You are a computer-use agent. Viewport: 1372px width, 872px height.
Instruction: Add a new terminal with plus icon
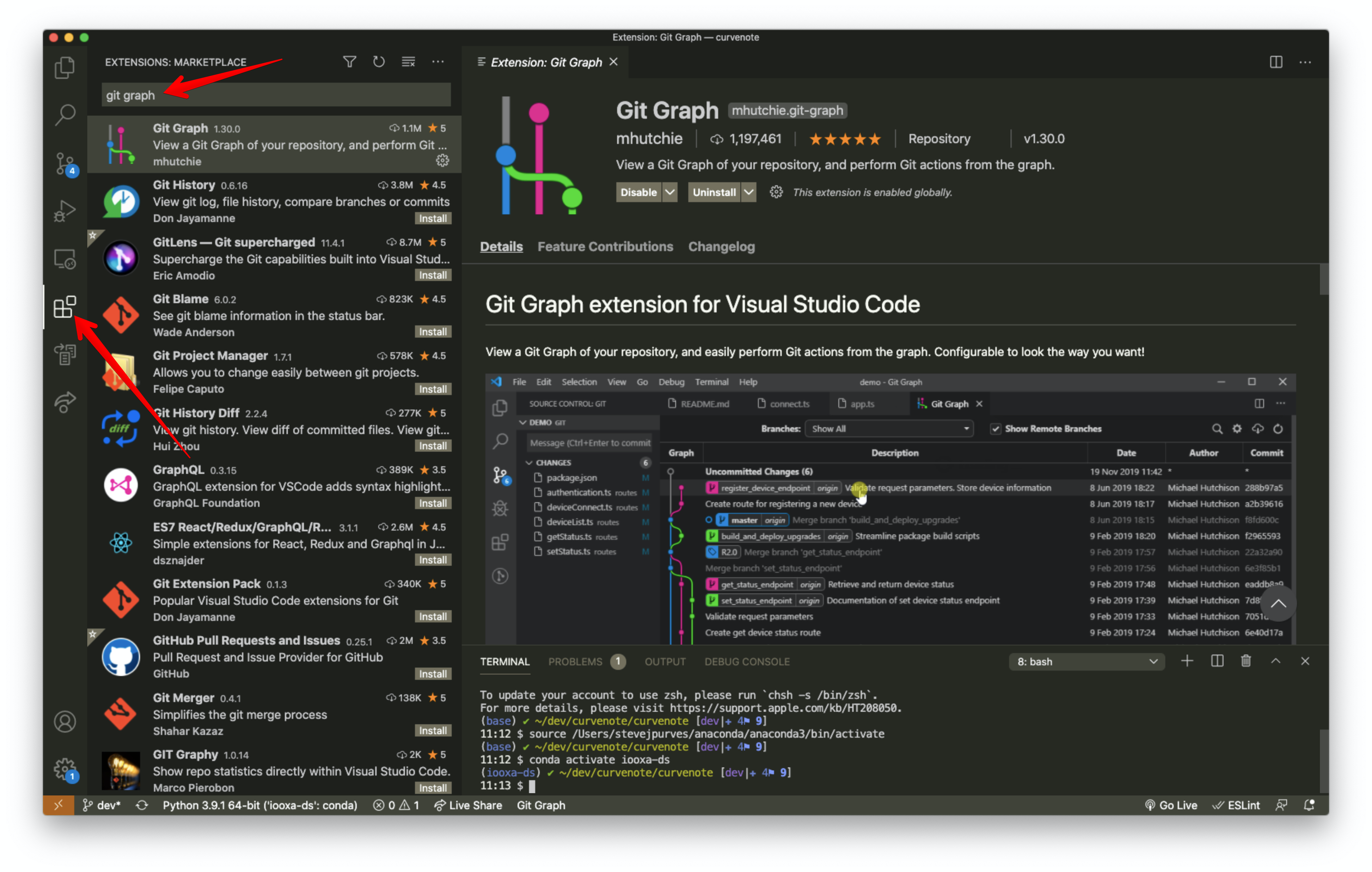[1187, 661]
